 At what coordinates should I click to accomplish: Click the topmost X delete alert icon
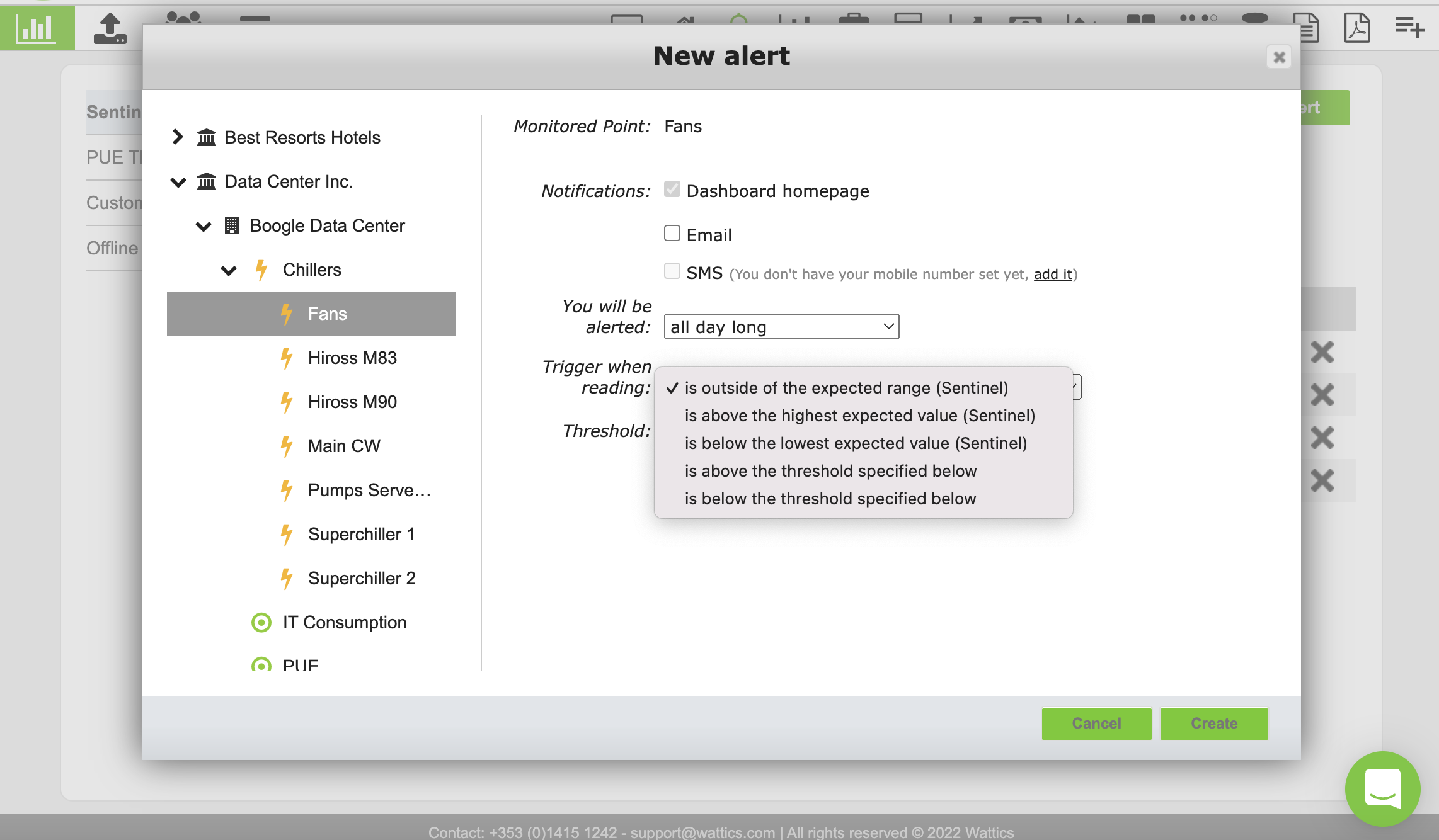tap(1322, 352)
